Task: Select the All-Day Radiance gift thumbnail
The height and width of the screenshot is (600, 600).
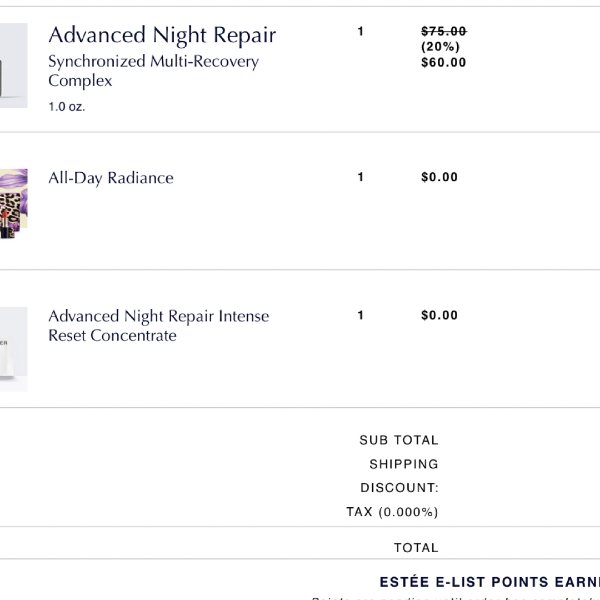Action: tap(13, 204)
